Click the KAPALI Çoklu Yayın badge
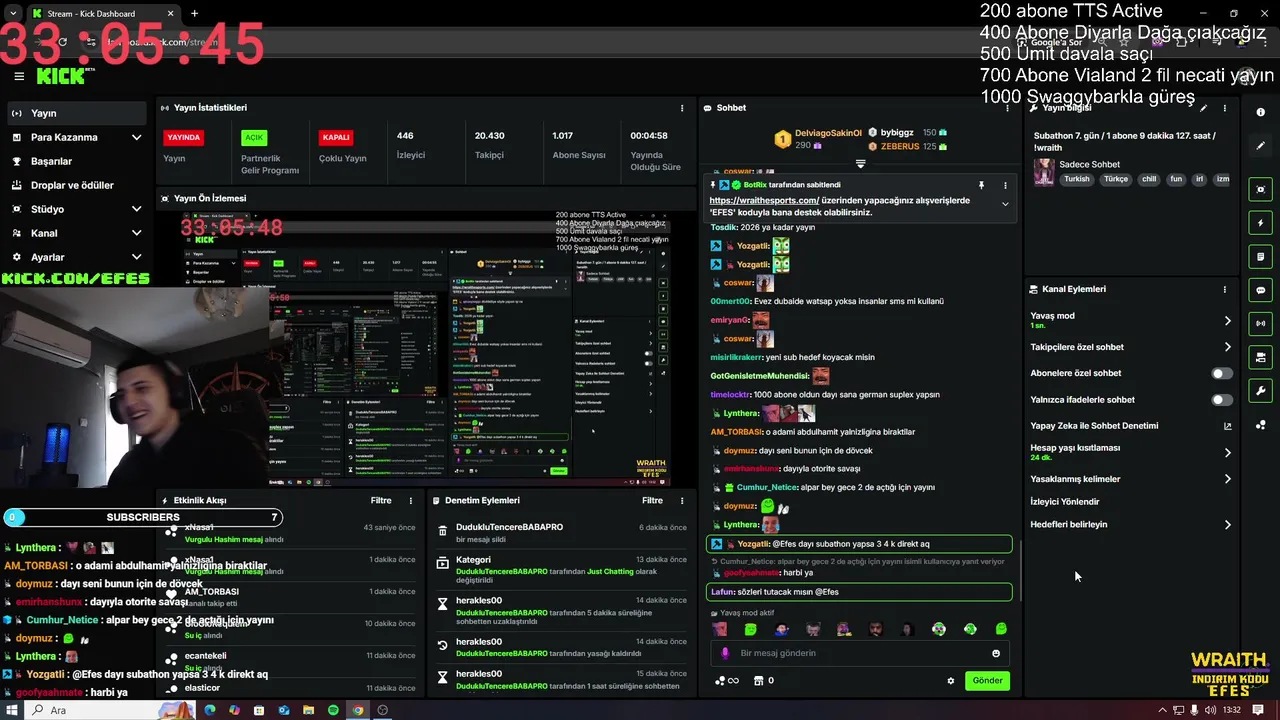 (336, 137)
